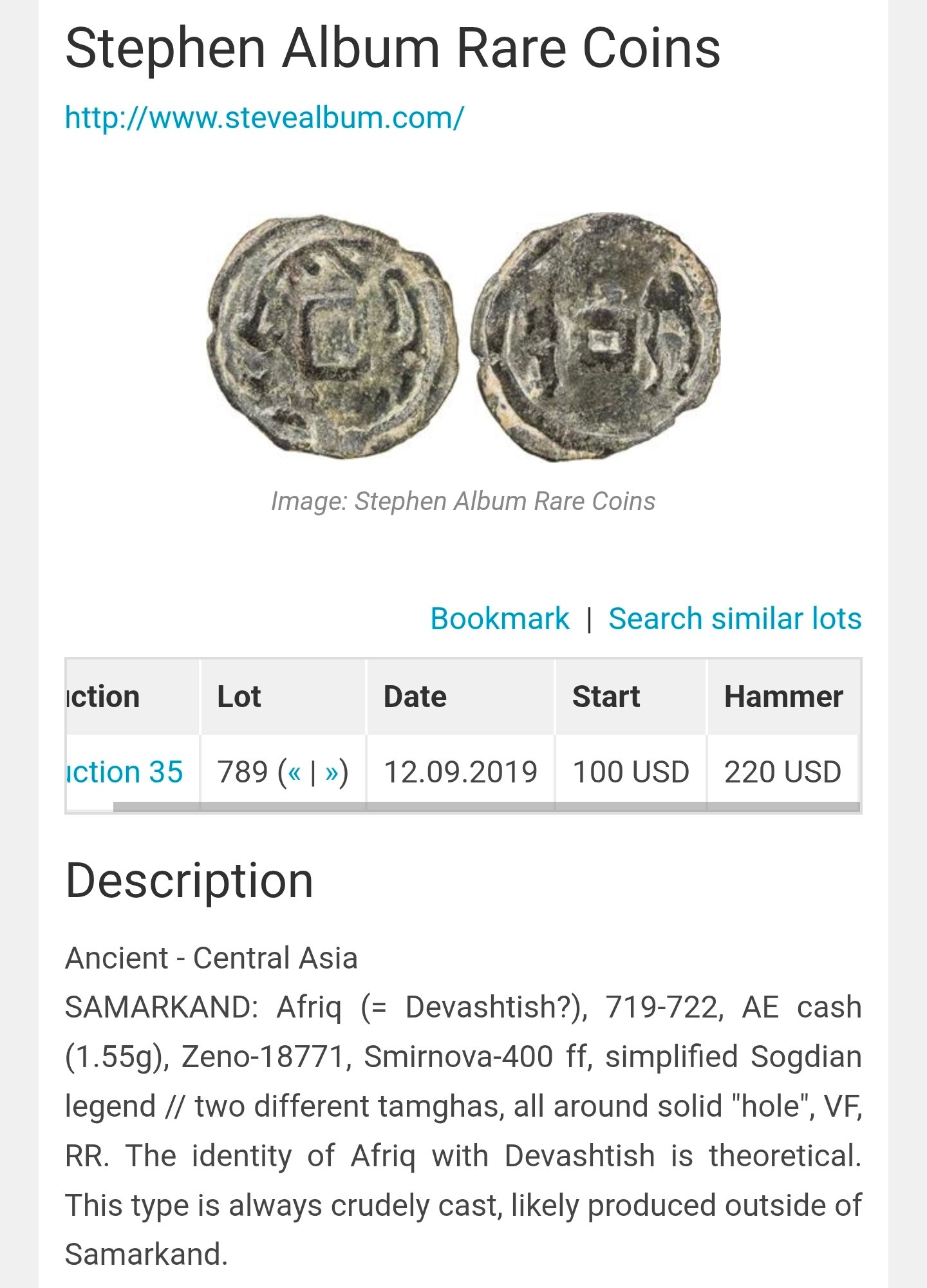Tap the right coin reverse image
927x1288 pixels.
596,337
